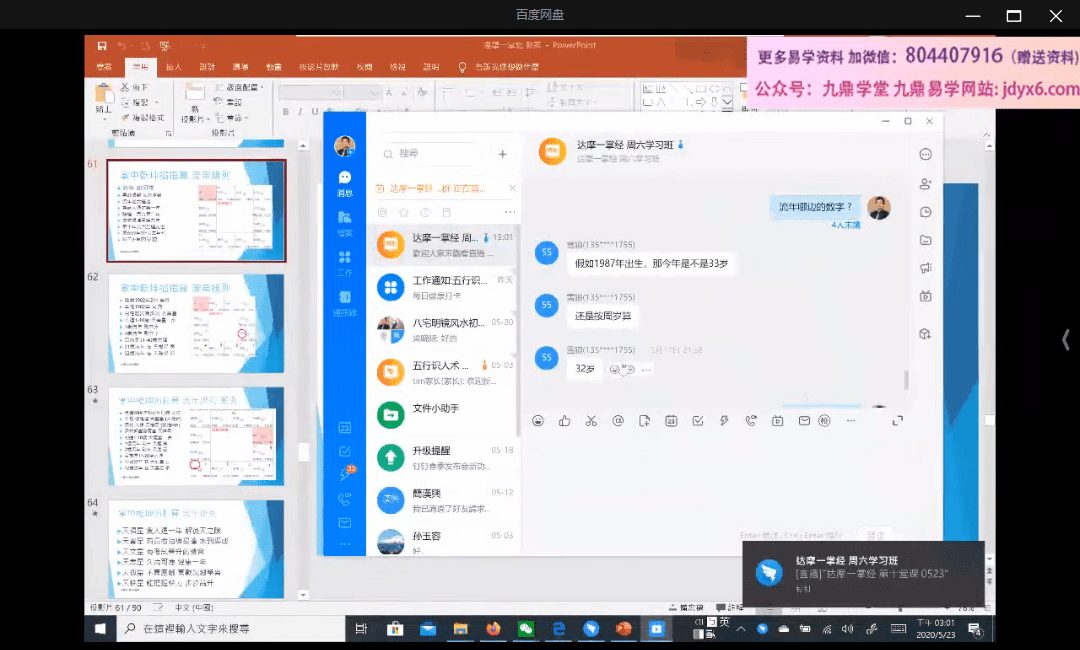
Task: Click the emoji icon in chat toolbar
Action: click(539, 421)
